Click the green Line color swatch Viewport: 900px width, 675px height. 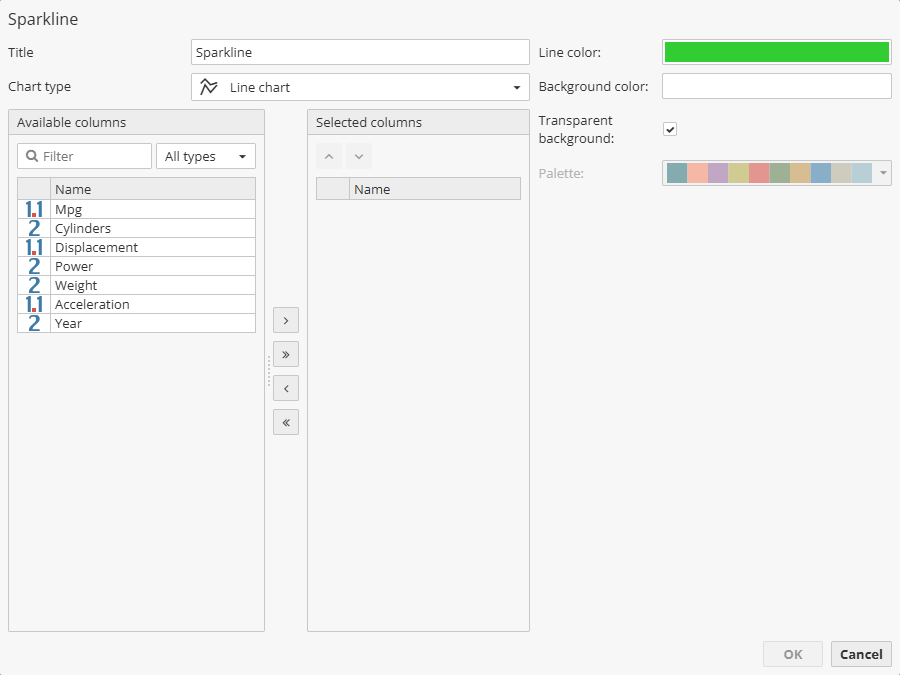point(776,51)
